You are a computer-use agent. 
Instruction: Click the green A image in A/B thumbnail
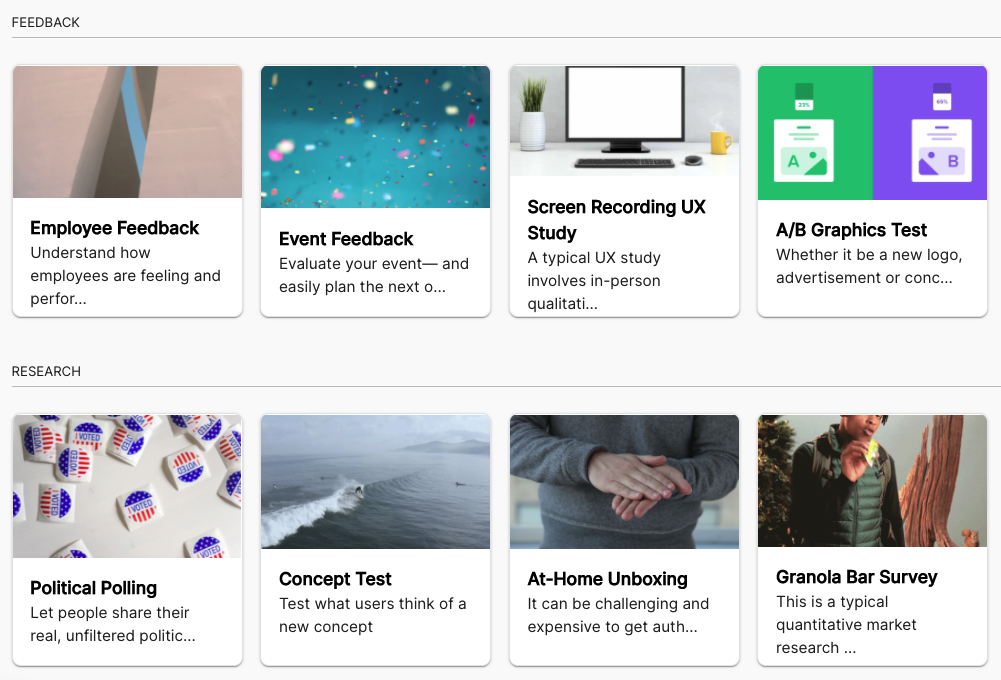point(804,158)
